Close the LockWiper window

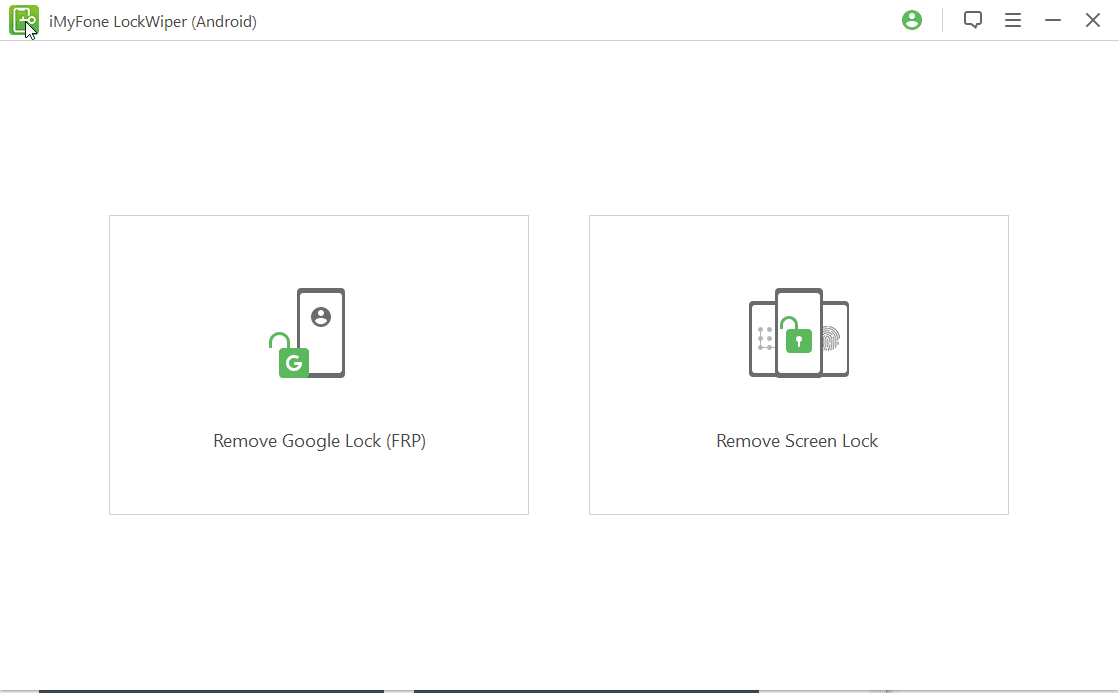point(1093,20)
